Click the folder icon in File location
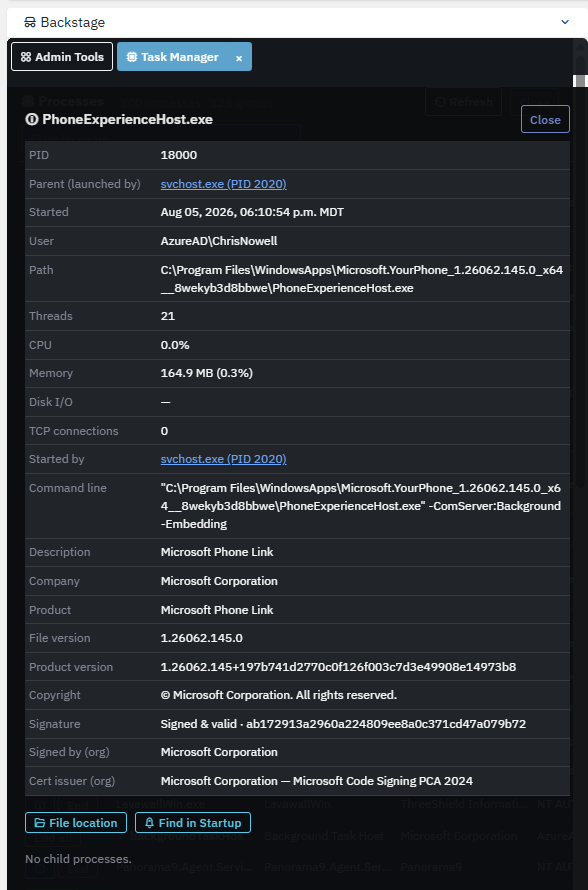Image resolution: width=588 pixels, height=890 pixels. (x=40, y=822)
